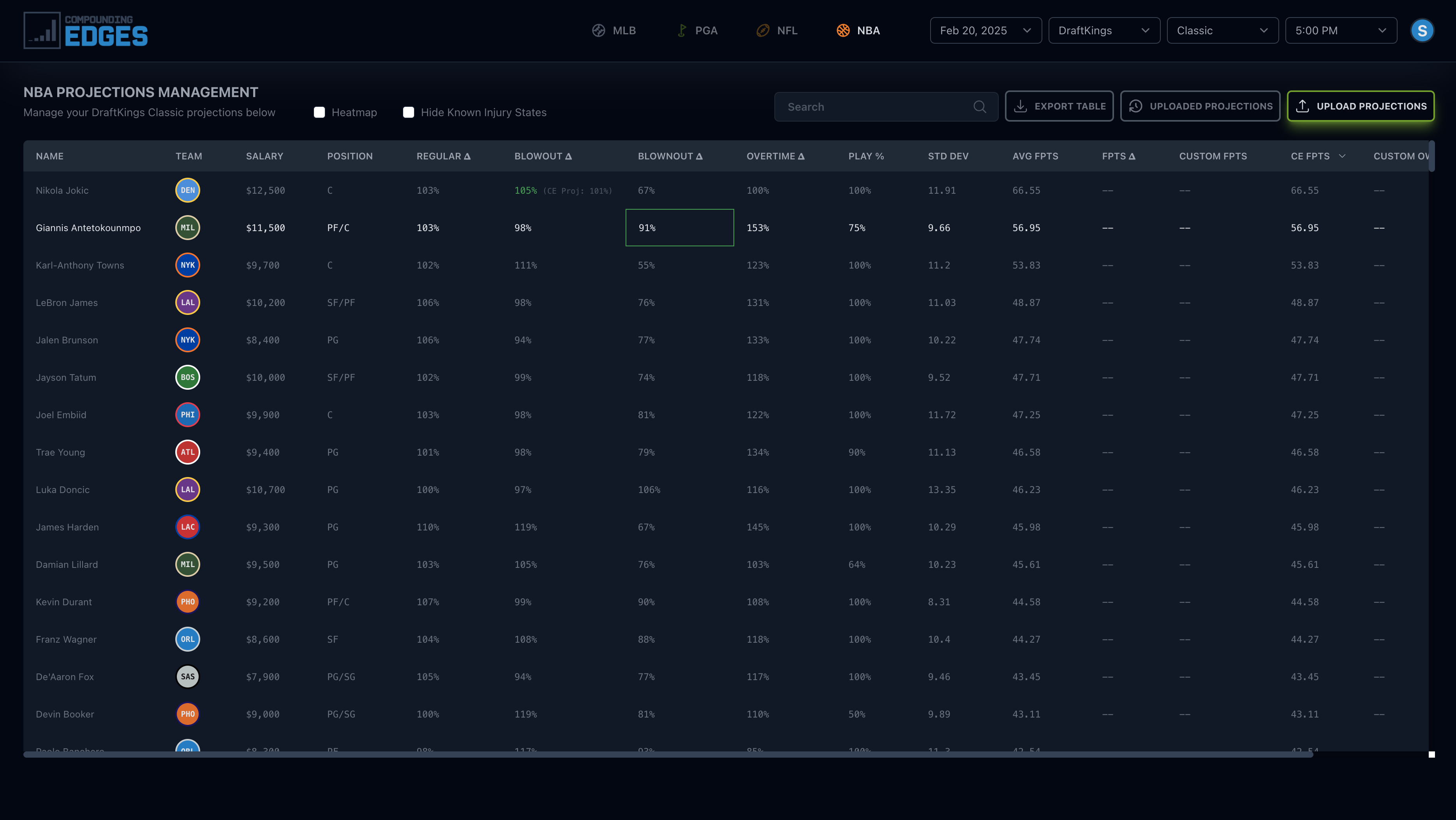Click the REGULAR Δ column header
Image resolution: width=1456 pixels, height=820 pixels.
444,156
